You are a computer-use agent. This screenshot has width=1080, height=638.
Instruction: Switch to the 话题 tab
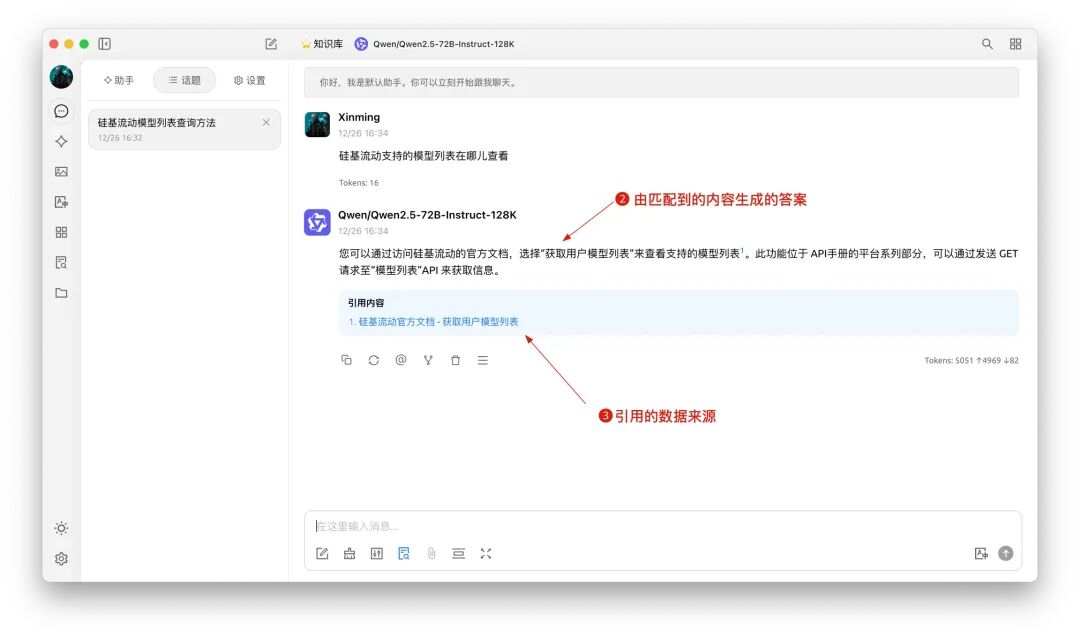click(x=185, y=81)
